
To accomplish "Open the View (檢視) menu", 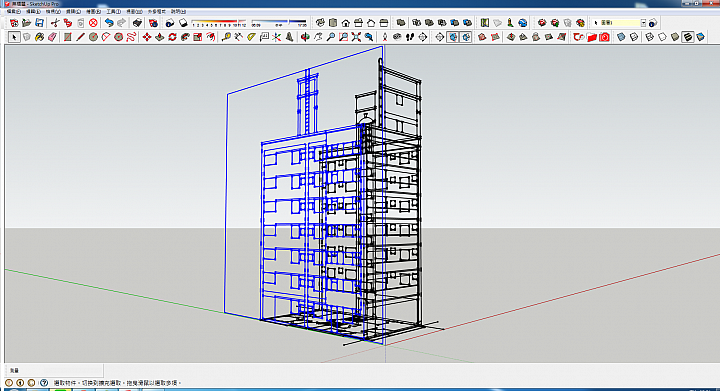I will [53, 11].
